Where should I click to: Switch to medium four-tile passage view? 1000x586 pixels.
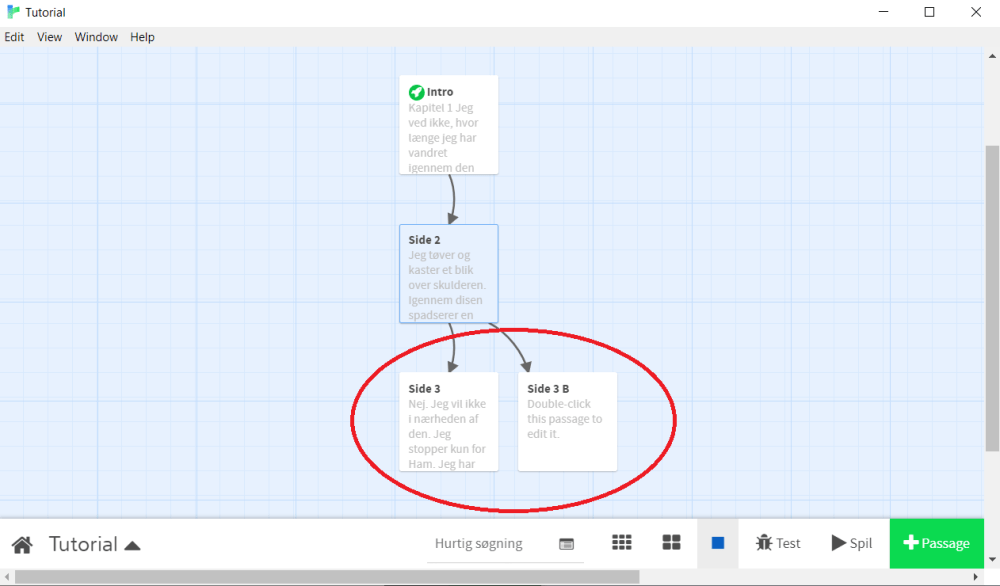(x=671, y=543)
